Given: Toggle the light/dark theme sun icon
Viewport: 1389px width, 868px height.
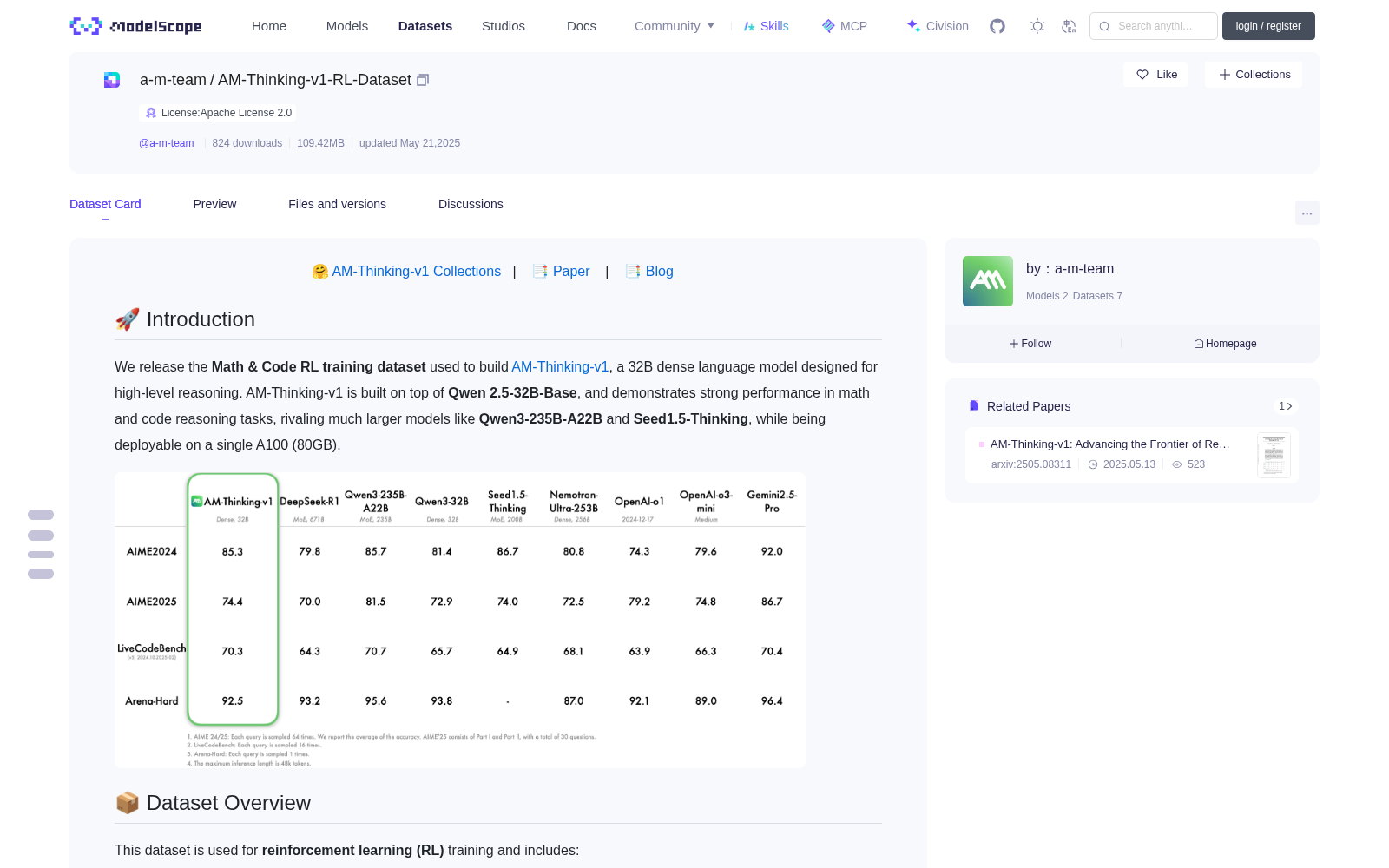Looking at the screenshot, I should (x=1037, y=26).
